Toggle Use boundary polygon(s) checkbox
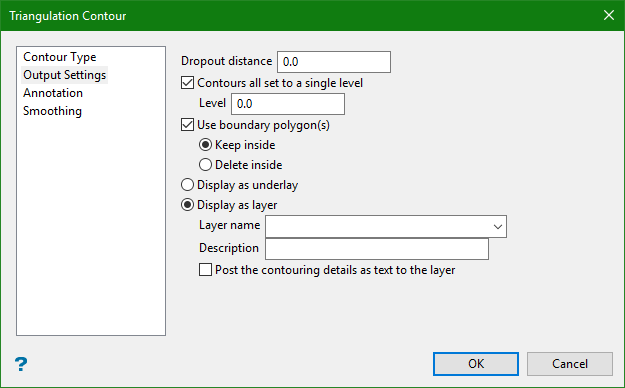This screenshot has width=625, height=388. point(187,125)
